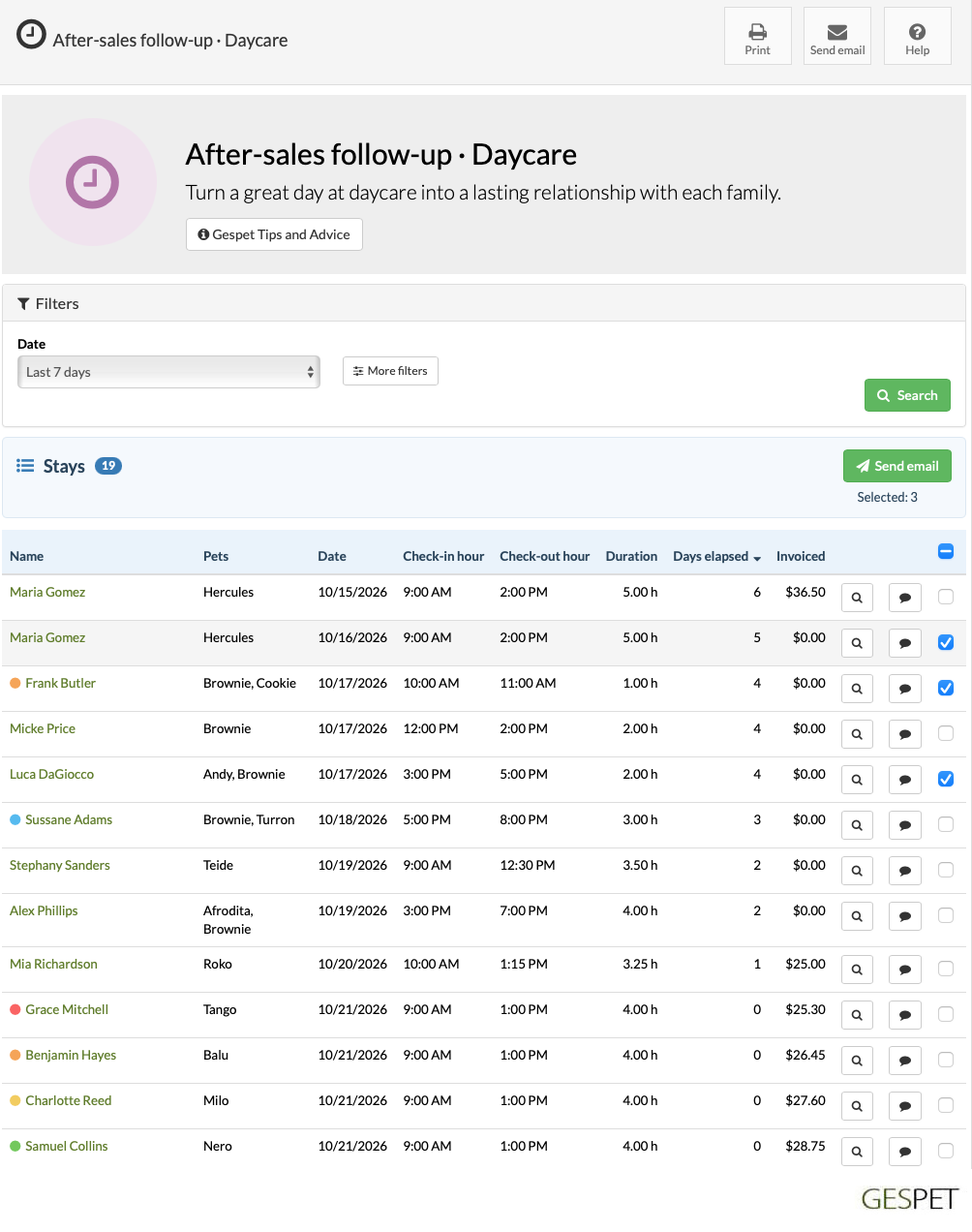This screenshot has height=1232, width=972.
Task: Open the Help button
Action: pos(917,36)
